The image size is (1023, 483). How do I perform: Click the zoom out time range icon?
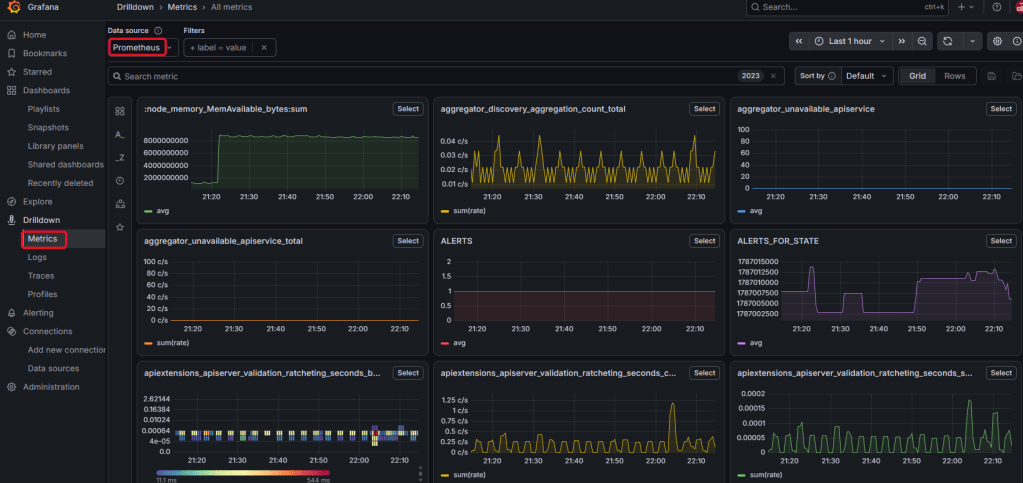tap(922, 41)
